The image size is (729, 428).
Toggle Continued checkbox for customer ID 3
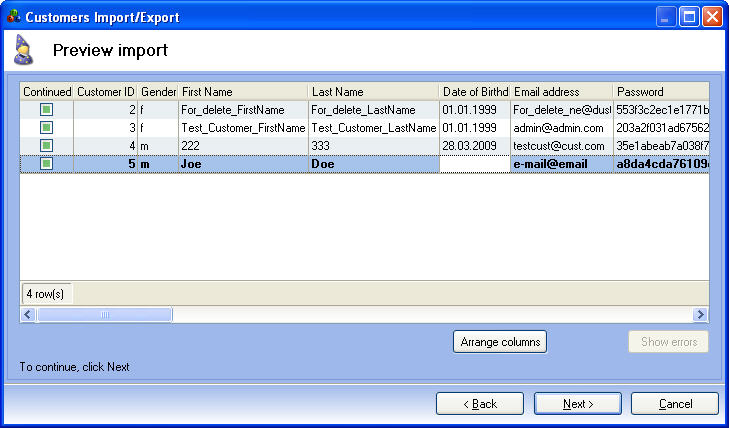(46, 128)
